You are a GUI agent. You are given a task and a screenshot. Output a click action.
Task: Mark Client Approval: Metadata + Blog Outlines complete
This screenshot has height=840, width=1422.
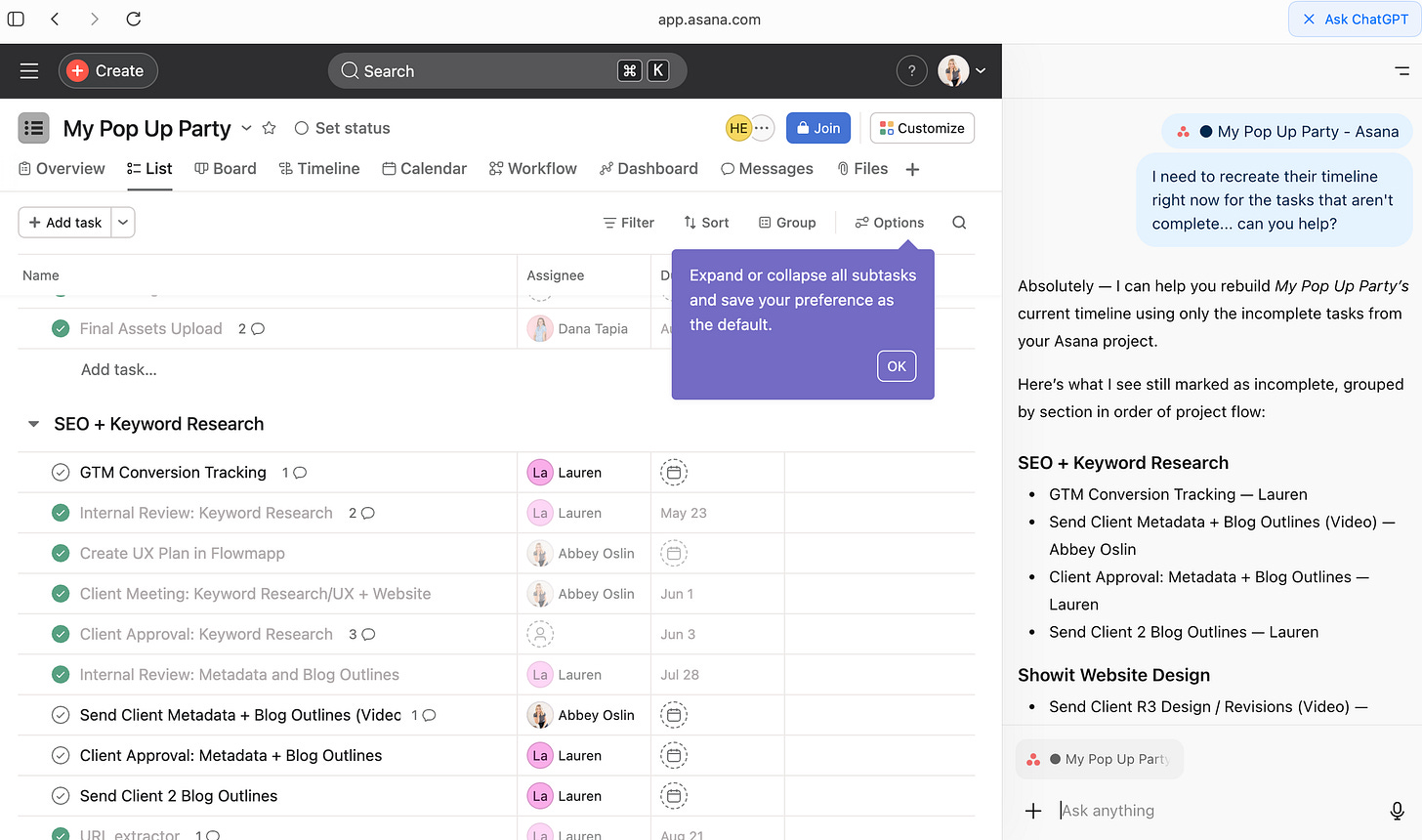(61, 756)
